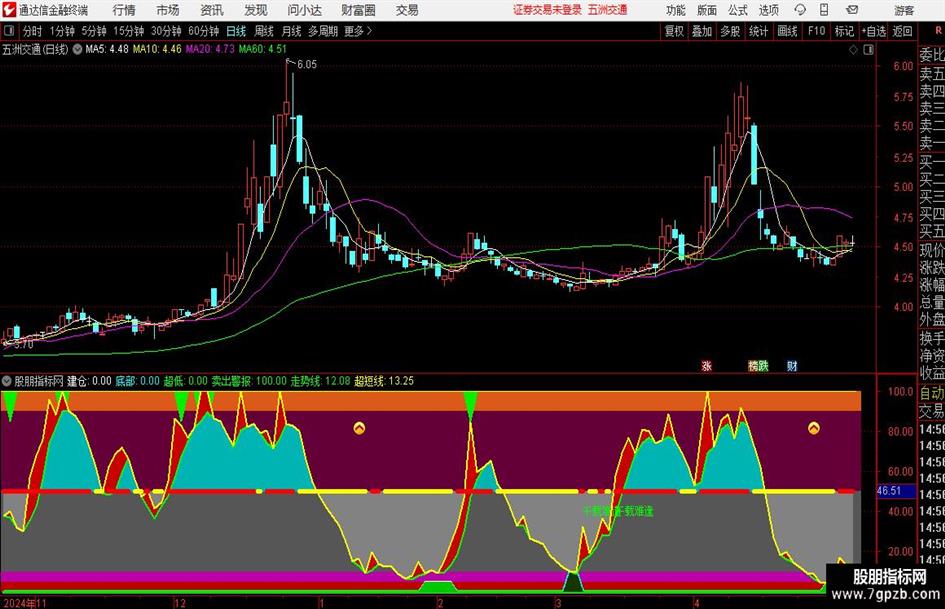Add stock via +自选 button
This screenshot has width=945, height=609.
(874, 31)
